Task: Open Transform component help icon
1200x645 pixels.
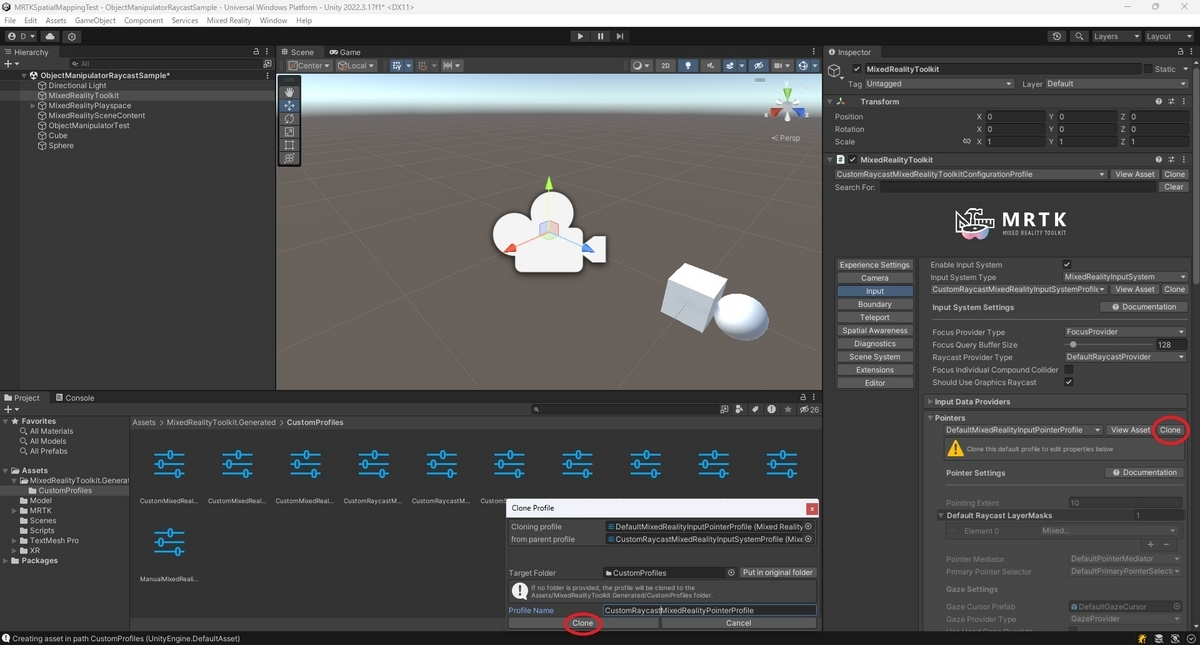Action: (1159, 101)
